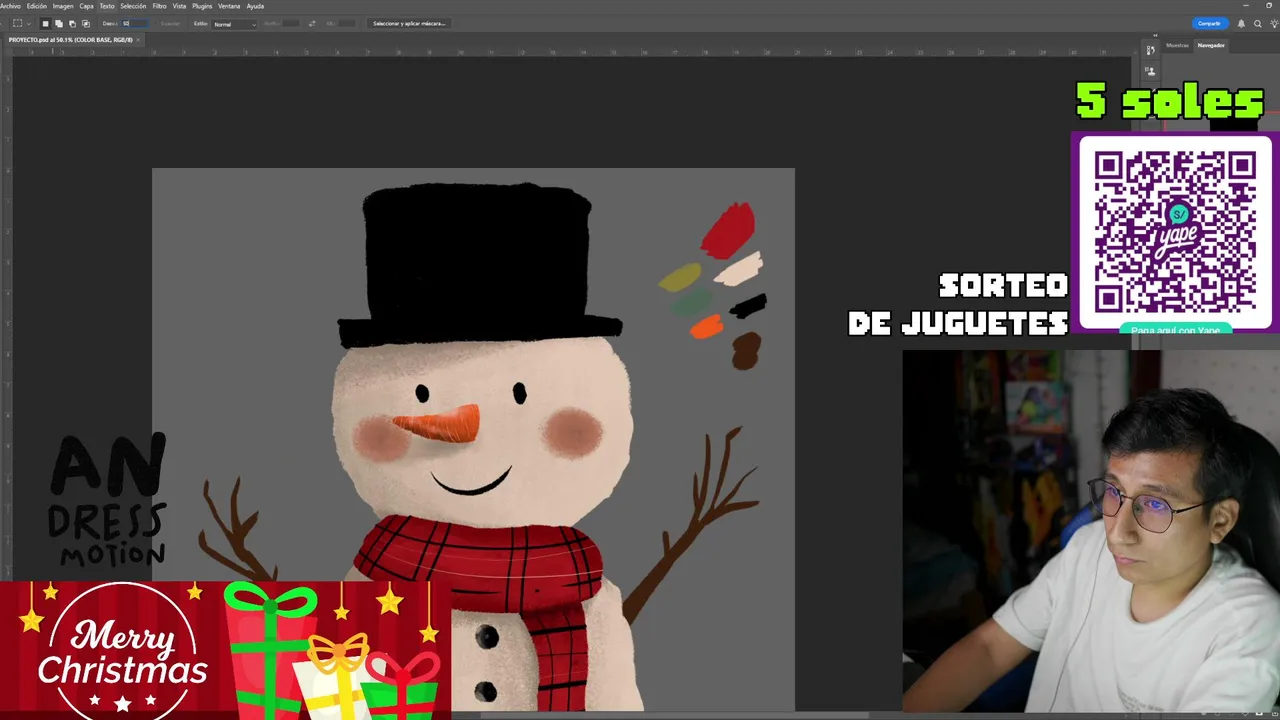Select the Add to selection icon

pyautogui.click(x=59, y=23)
